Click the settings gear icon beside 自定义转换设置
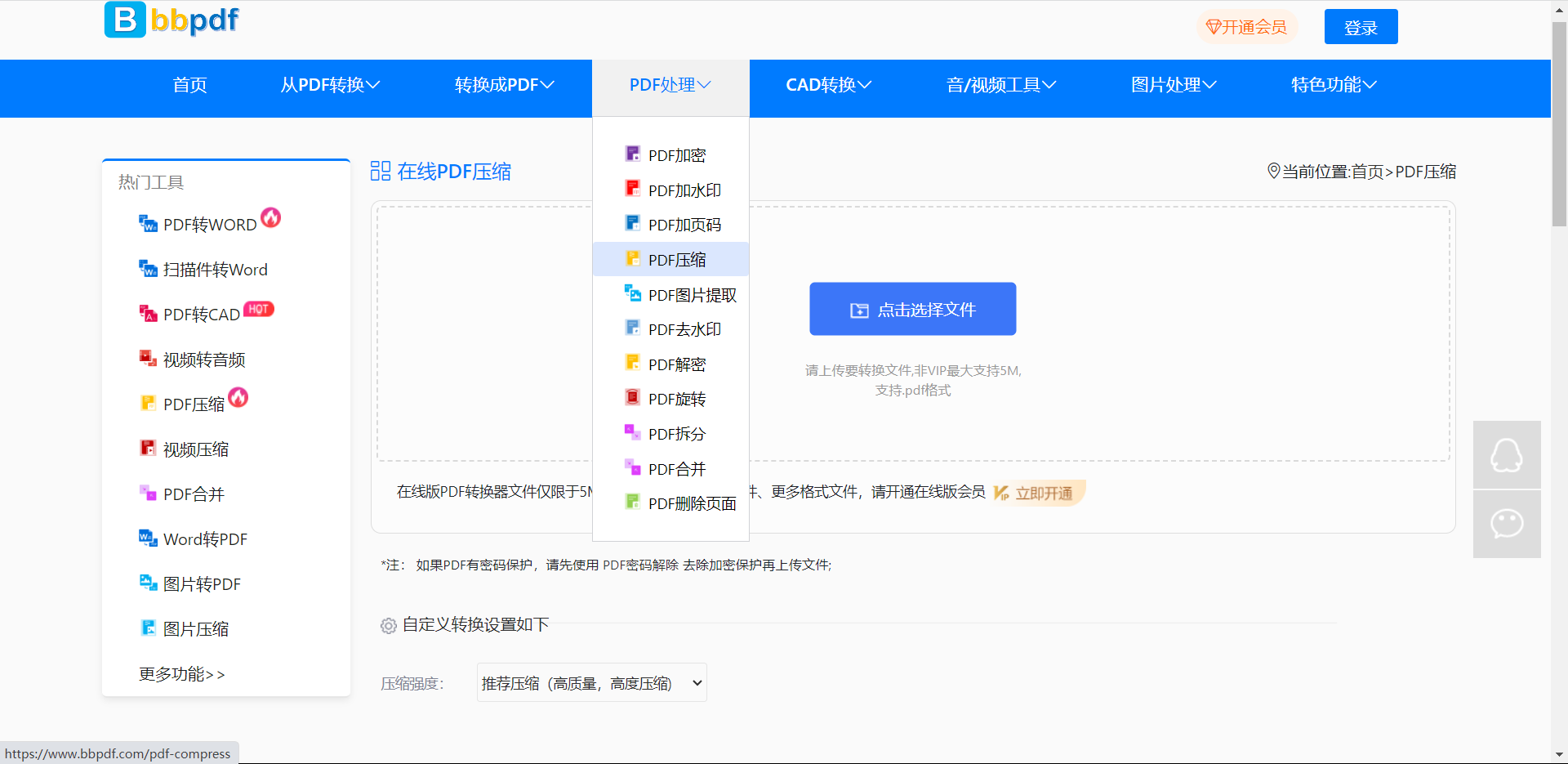The width and height of the screenshot is (1568, 764). pos(389,626)
